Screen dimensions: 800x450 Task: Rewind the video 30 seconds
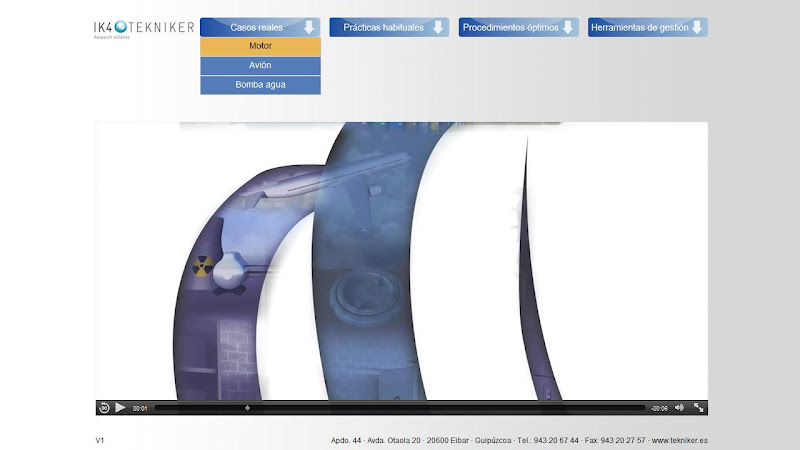104,408
